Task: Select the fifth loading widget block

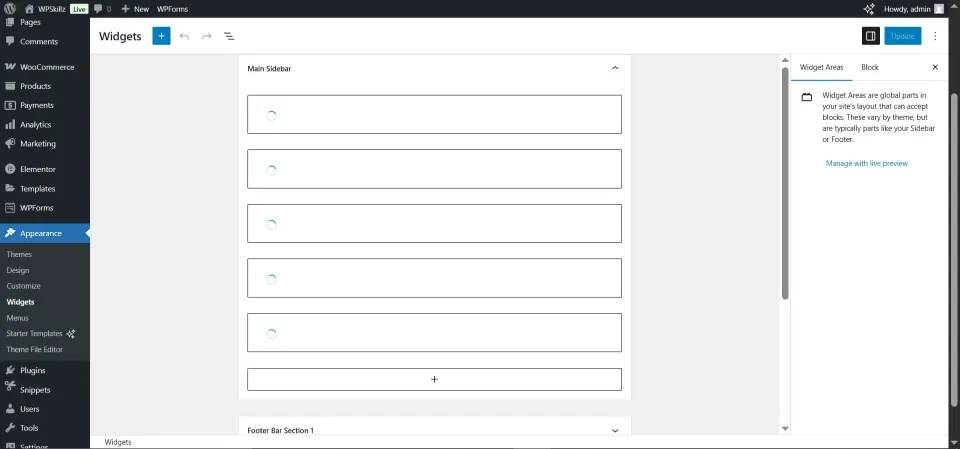Action: pyautogui.click(x=434, y=333)
